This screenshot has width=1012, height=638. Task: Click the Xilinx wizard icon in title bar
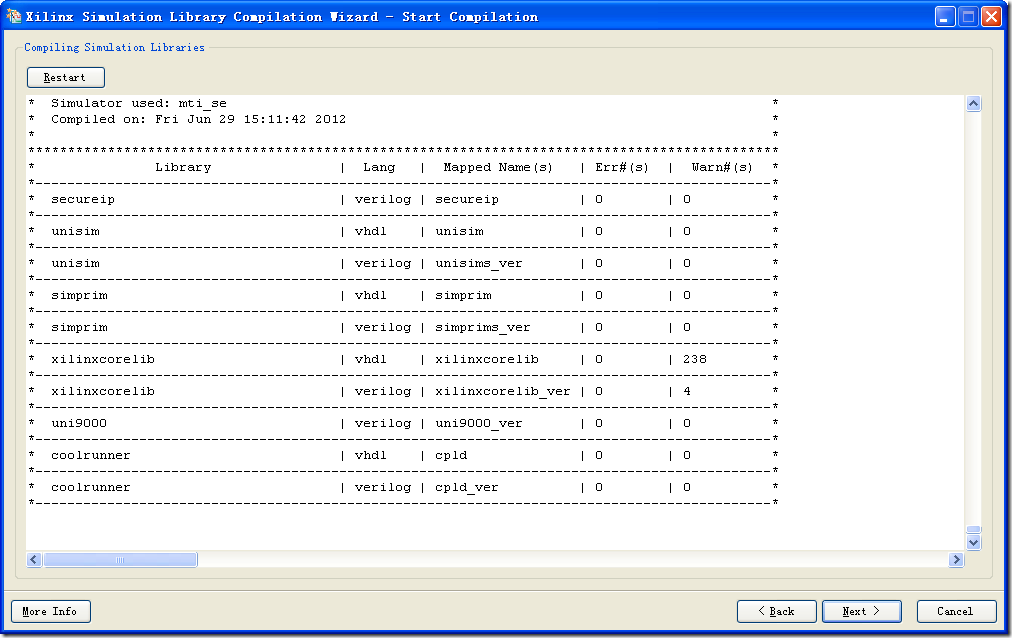coord(14,16)
